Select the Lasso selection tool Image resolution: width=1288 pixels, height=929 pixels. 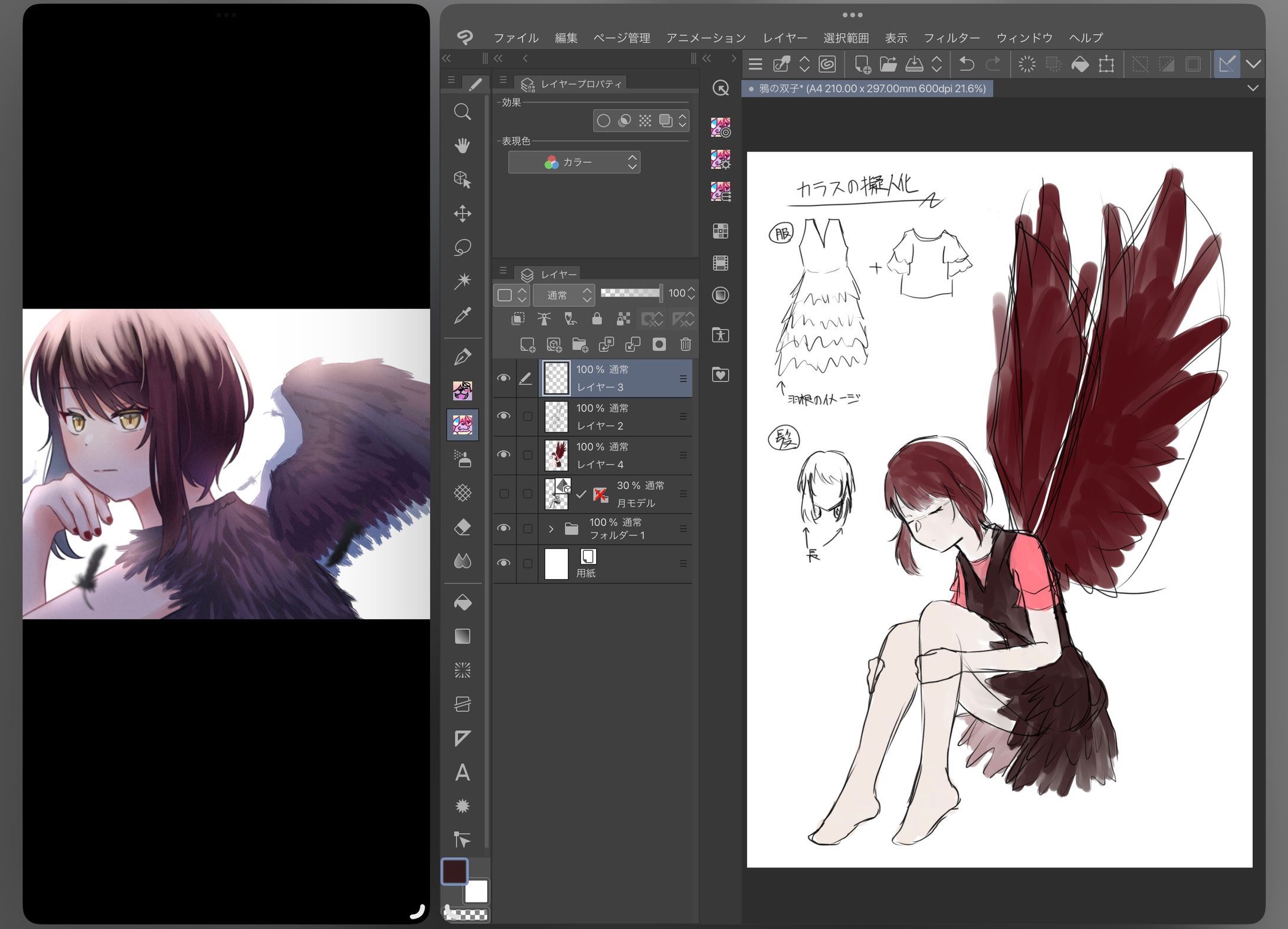click(x=462, y=247)
